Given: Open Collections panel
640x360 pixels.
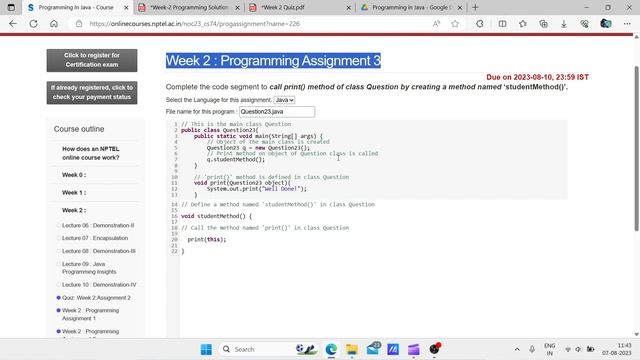Looking at the screenshot, I should [543, 24].
